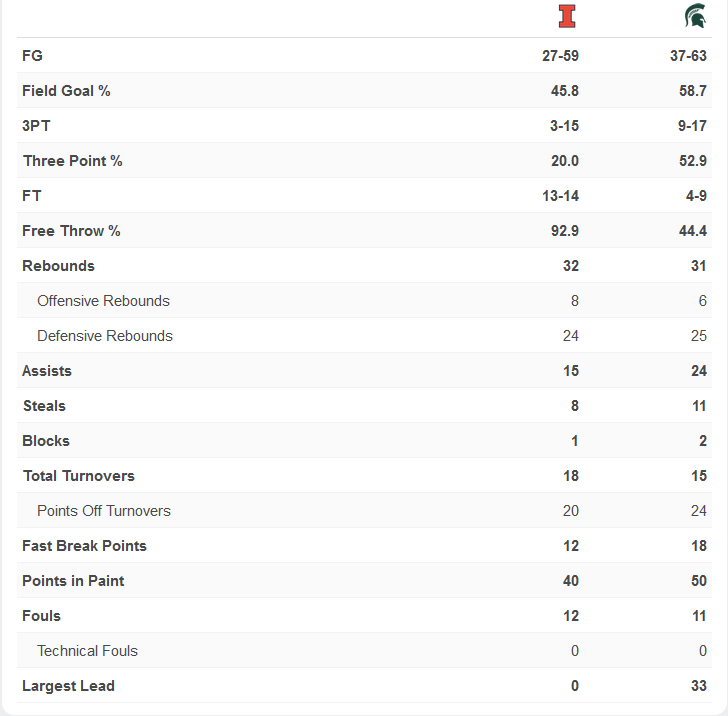Click Illinois's 13-14 free throw value
Image resolution: width=728 pixels, height=716 pixels.
click(560, 196)
